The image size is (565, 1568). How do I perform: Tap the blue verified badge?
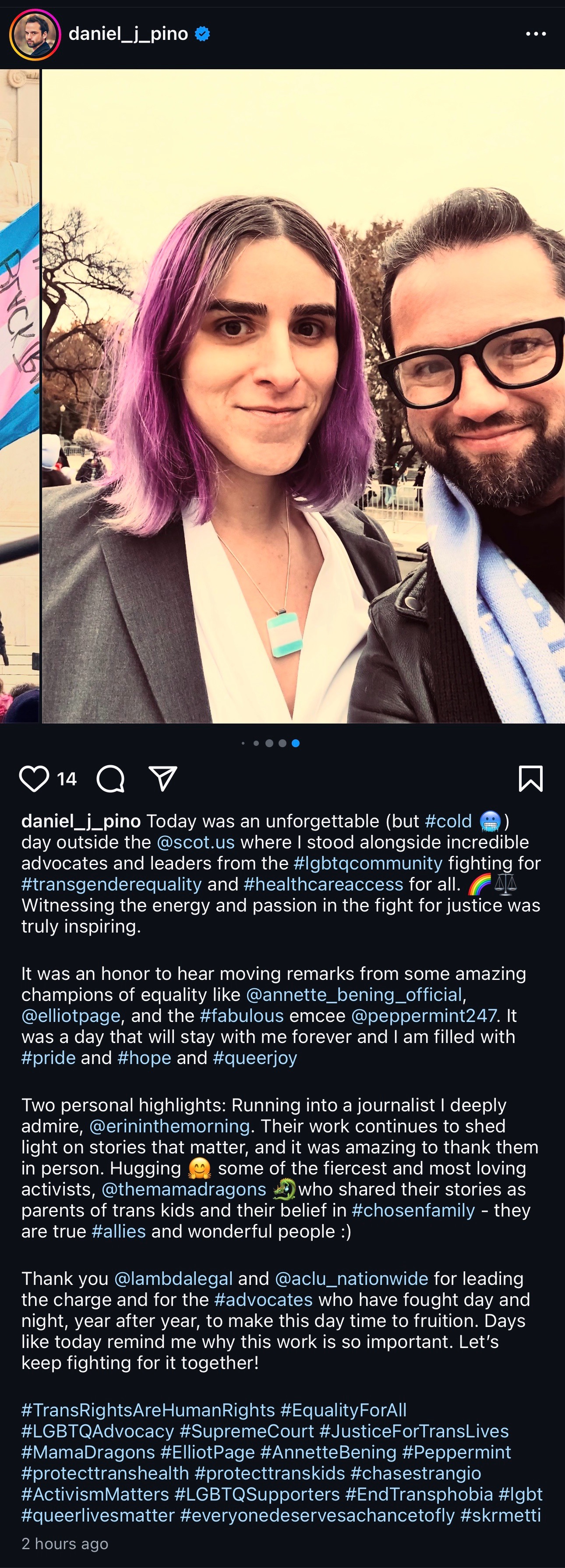click(202, 34)
